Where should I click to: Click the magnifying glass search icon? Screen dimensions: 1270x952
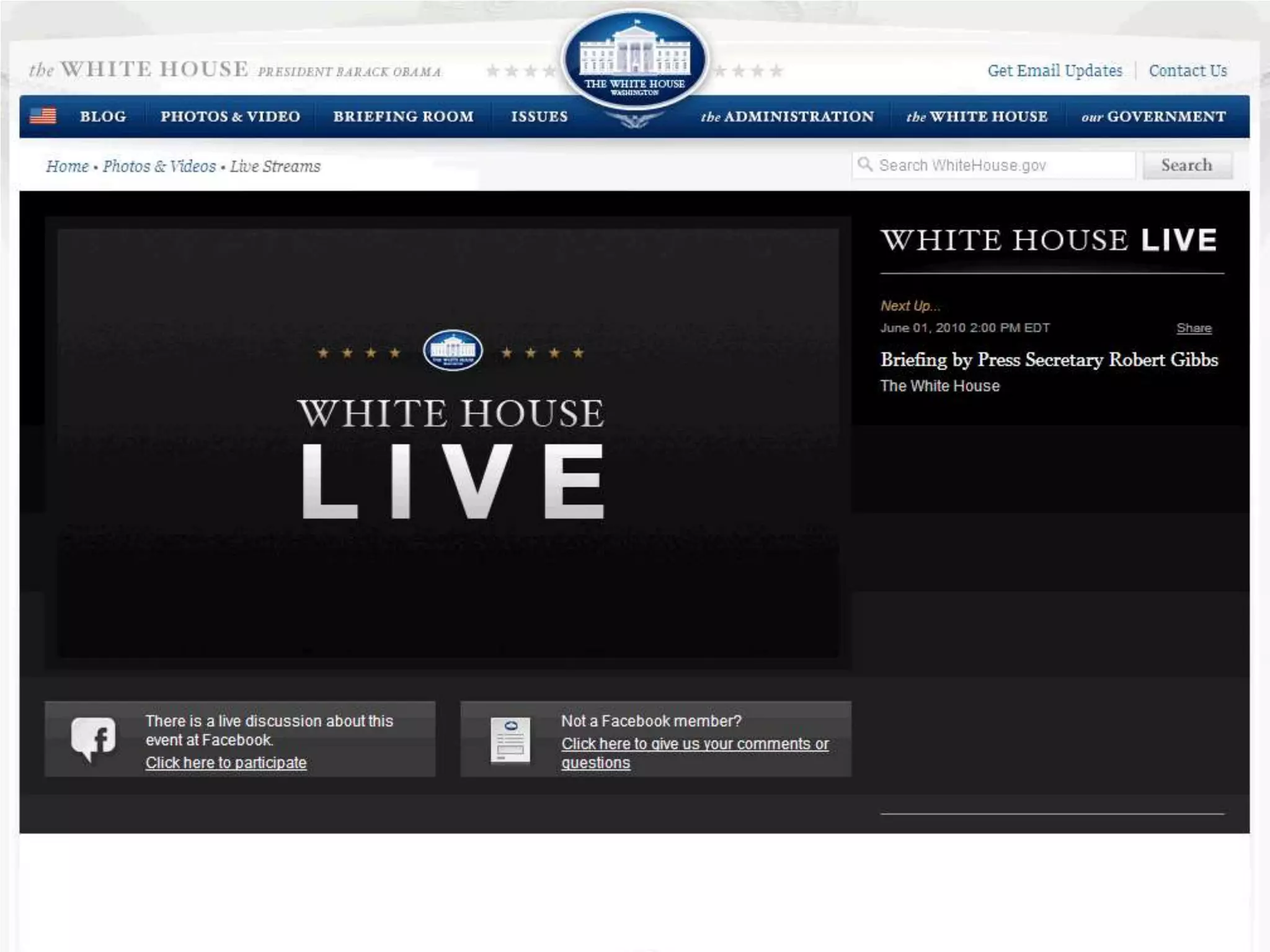coord(865,165)
